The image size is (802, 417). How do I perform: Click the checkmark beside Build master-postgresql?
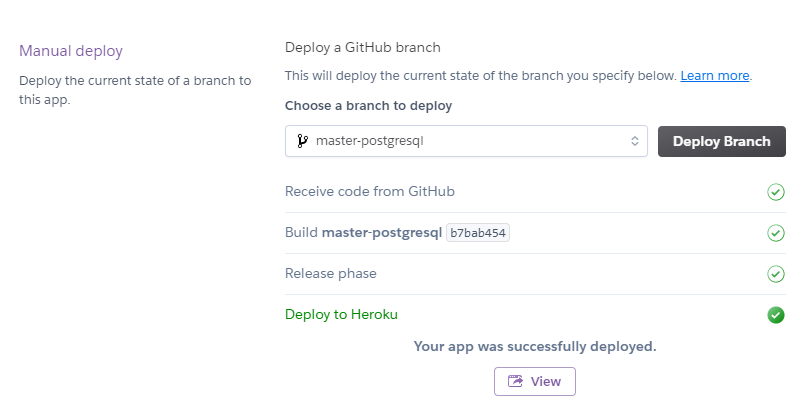(x=775, y=233)
